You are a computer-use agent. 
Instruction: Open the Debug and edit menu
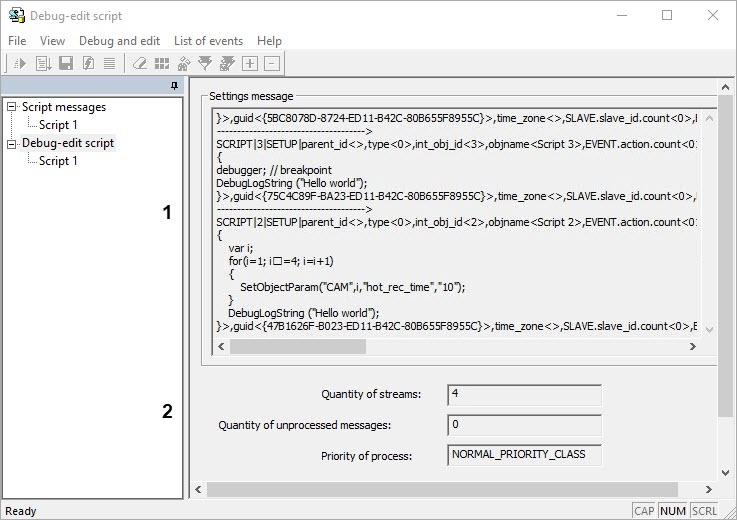tap(119, 41)
